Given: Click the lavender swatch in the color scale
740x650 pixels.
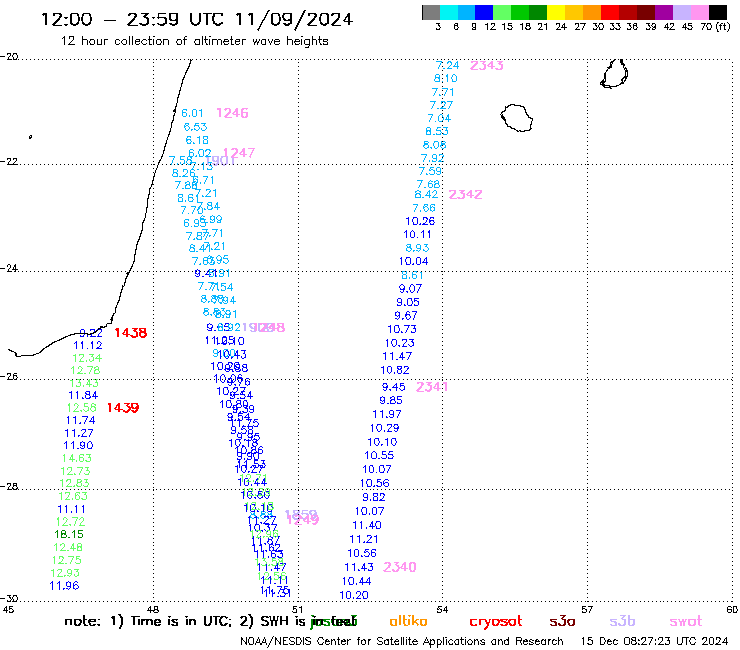Looking at the screenshot, I should [682, 12].
